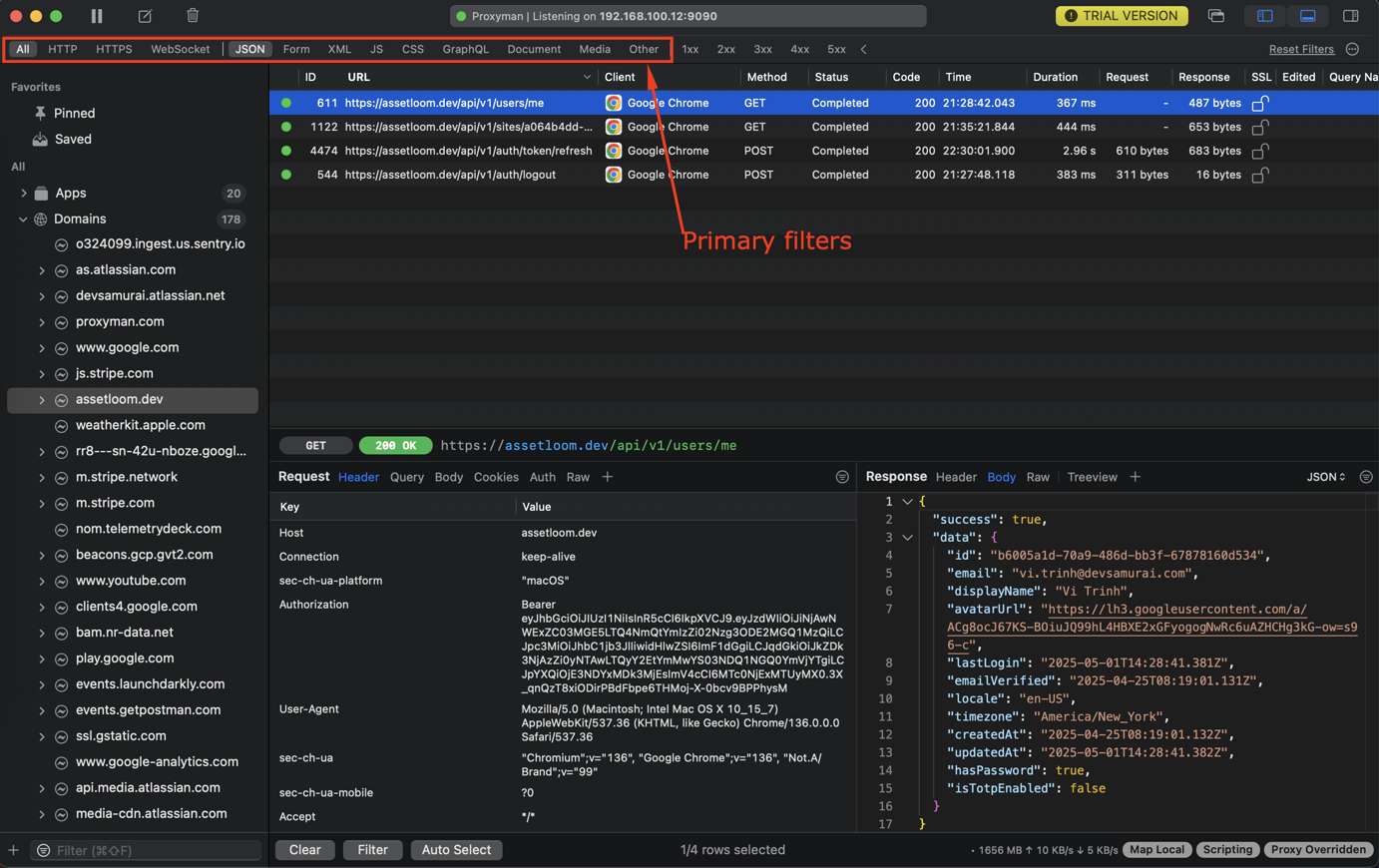Open Request panel options circle icon

click(x=842, y=477)
